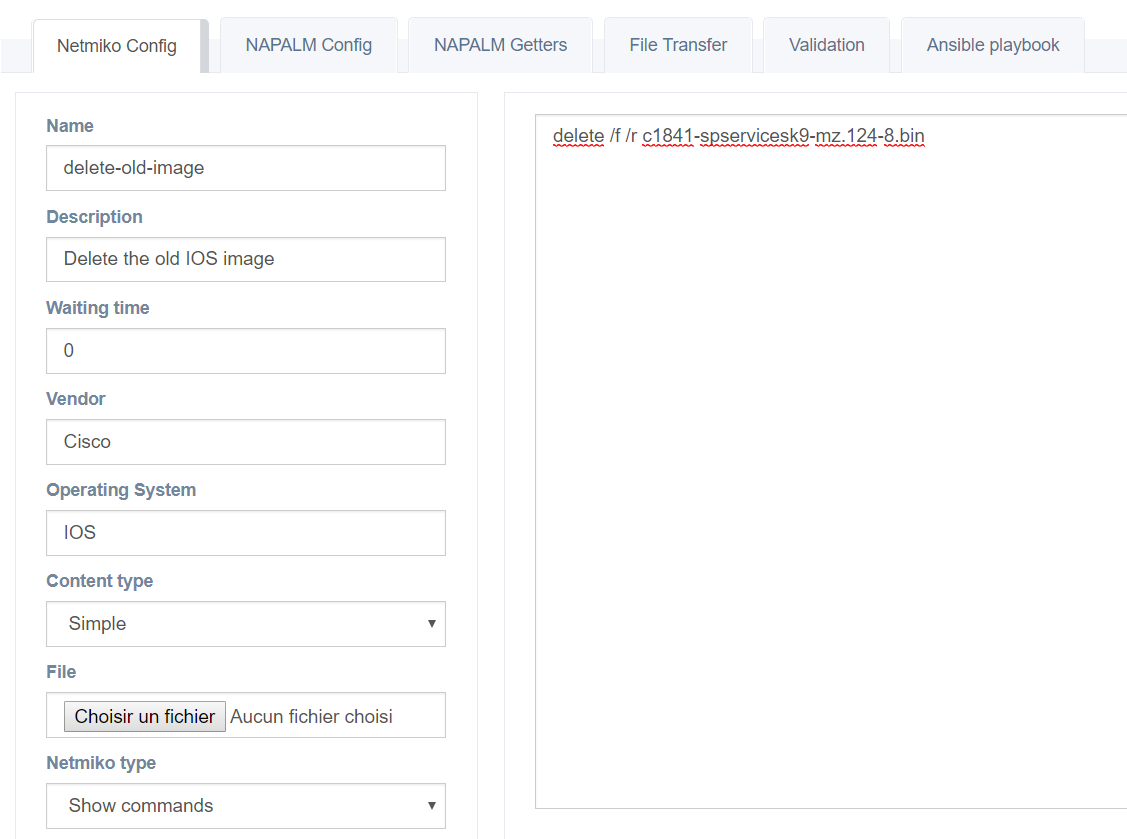Open the Netmiko type dropdown
The width and height of the screenshot is (1127, 839).
click(x=246, y=806)
